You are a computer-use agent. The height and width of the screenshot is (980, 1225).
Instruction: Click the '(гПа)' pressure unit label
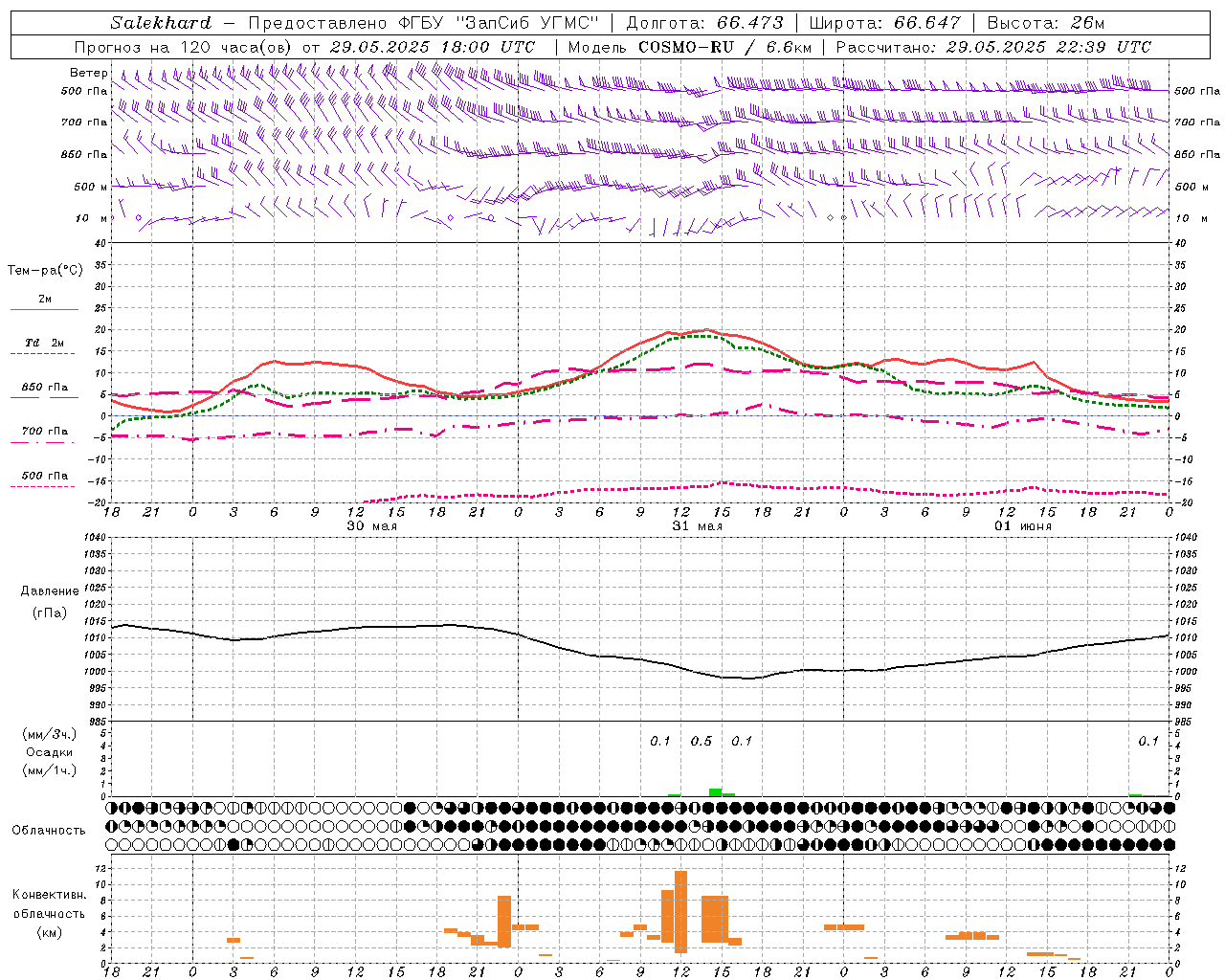[x=49, y=613]
